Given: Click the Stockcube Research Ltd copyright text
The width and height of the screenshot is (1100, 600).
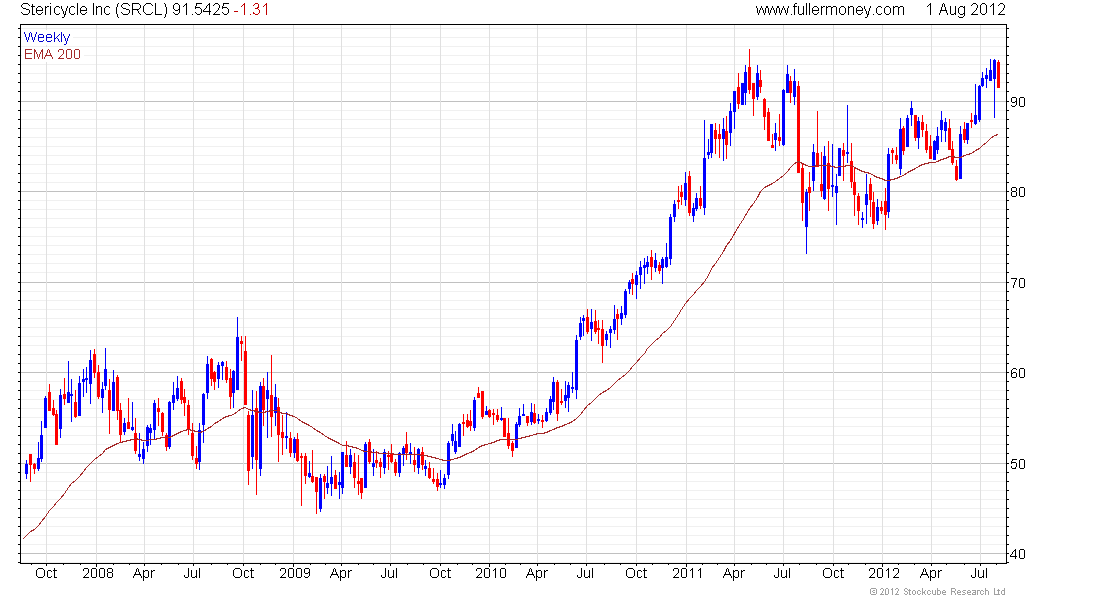Looking at the screenshot, I should (937, 592).
